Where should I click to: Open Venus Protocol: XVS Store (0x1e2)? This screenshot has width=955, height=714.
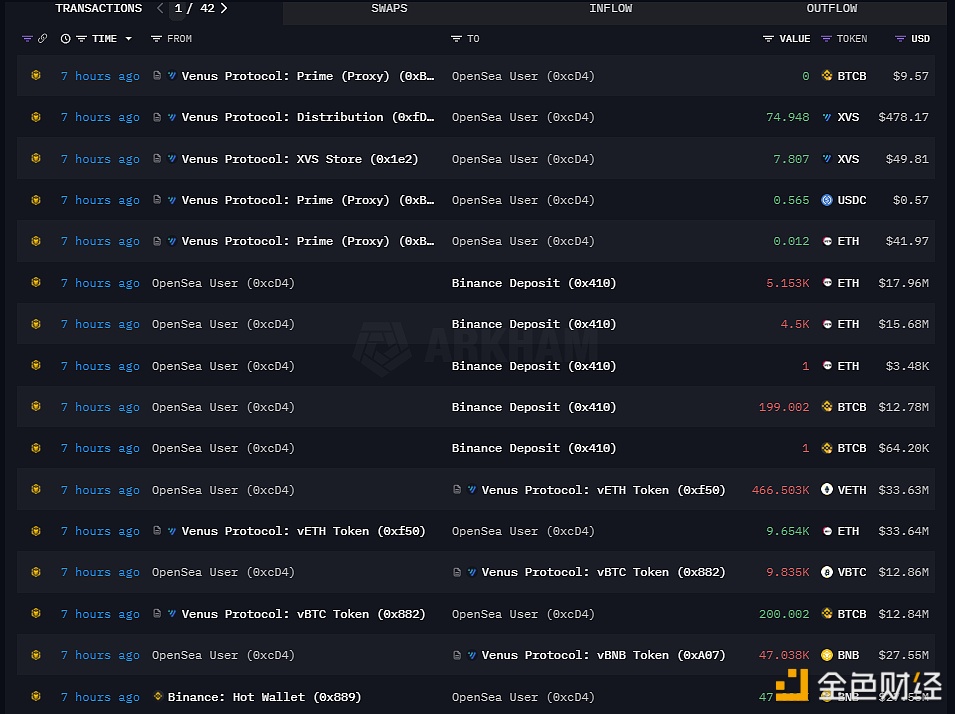pyautogui.click(x=300, y=159)
